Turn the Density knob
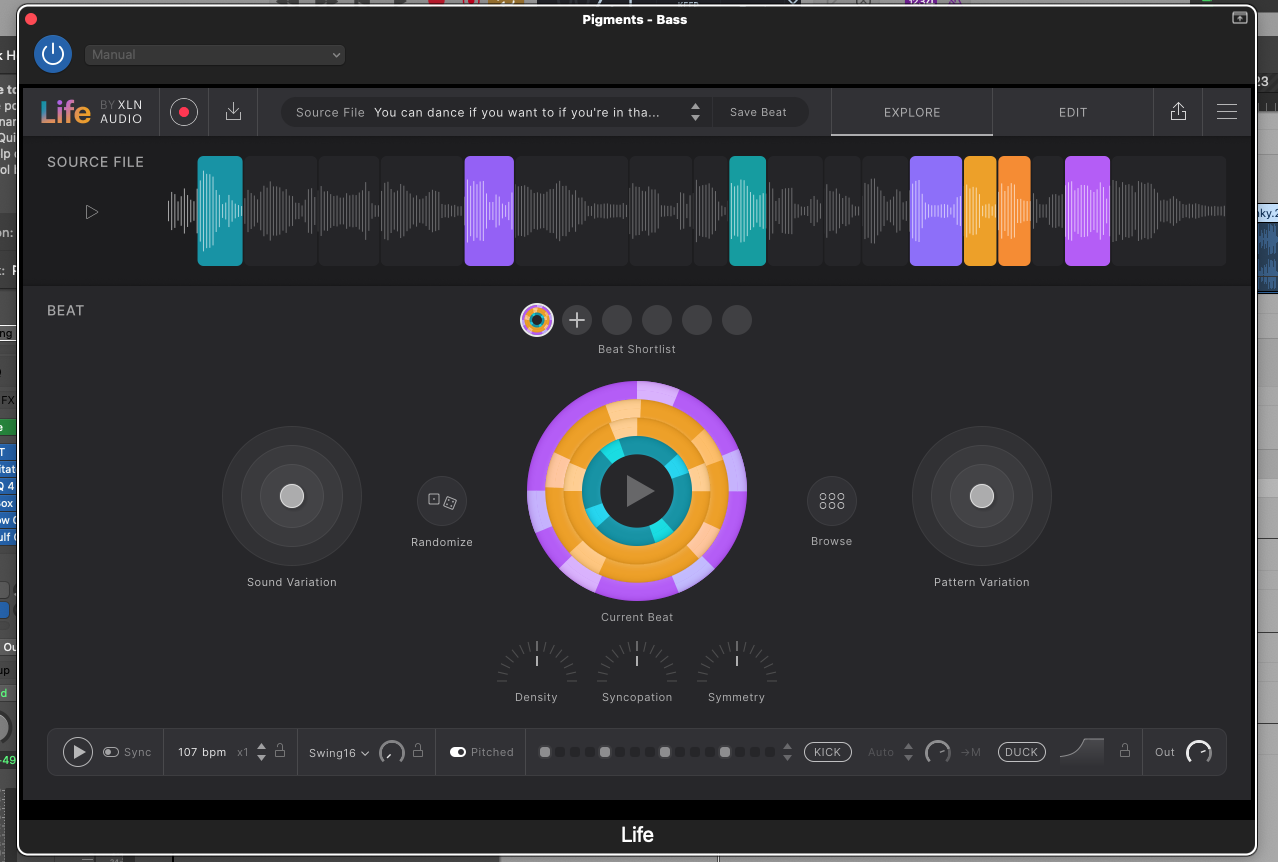Viewport: 1278px width, 862px height. [536, 662]
